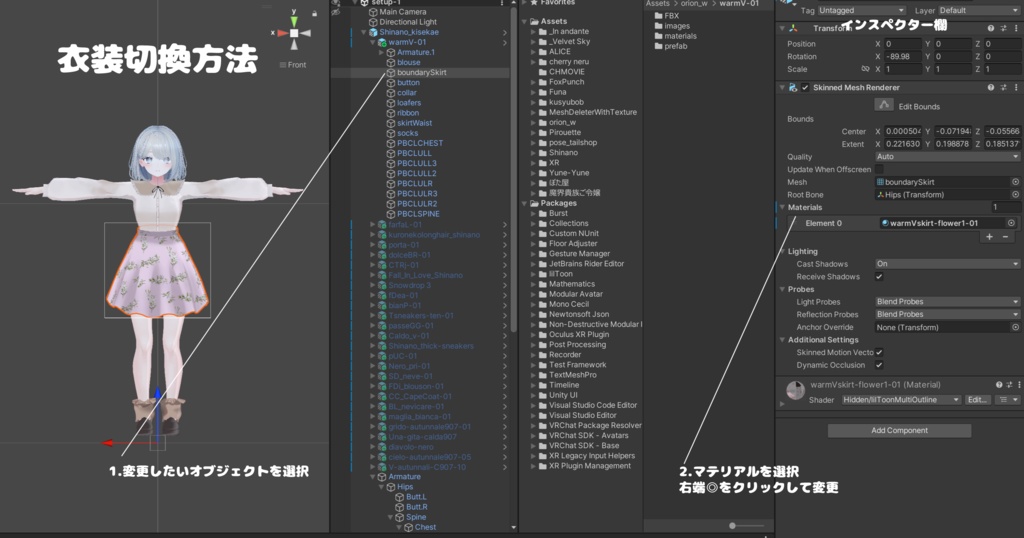
Task: Open Reflection Probes dropdown
Action: click(x=947, y=314)
